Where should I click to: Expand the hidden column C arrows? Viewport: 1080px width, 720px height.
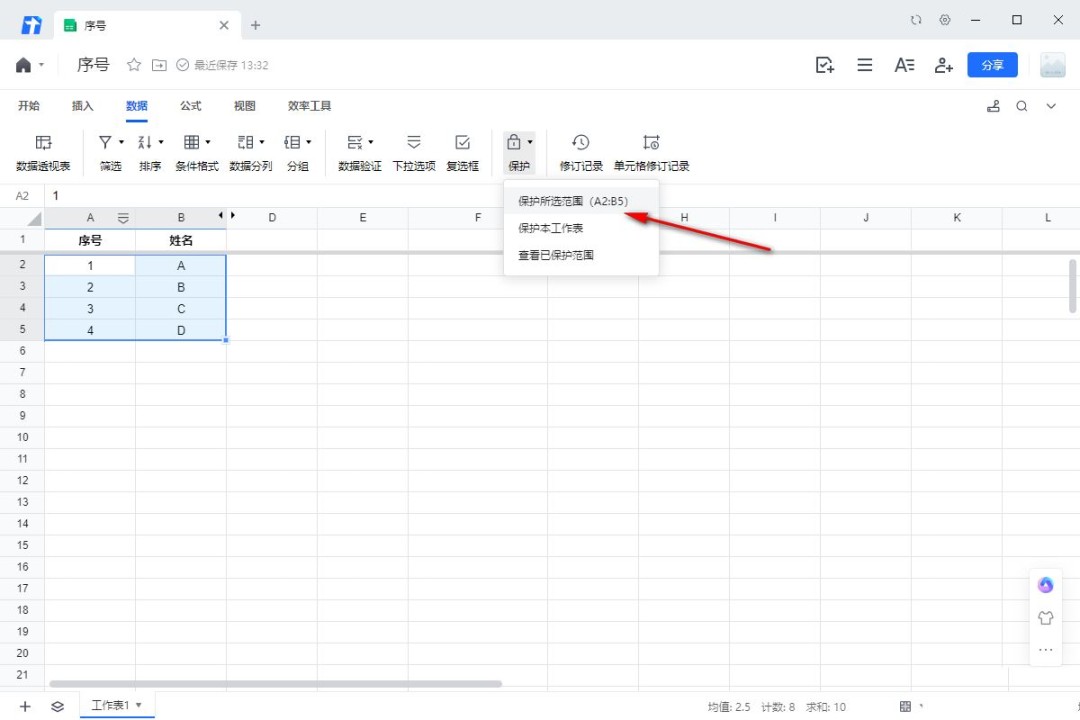[x=227, y=216]
